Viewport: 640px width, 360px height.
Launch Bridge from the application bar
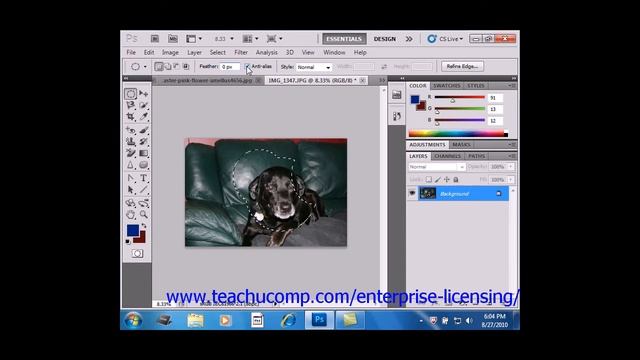[x=155, y=39]
